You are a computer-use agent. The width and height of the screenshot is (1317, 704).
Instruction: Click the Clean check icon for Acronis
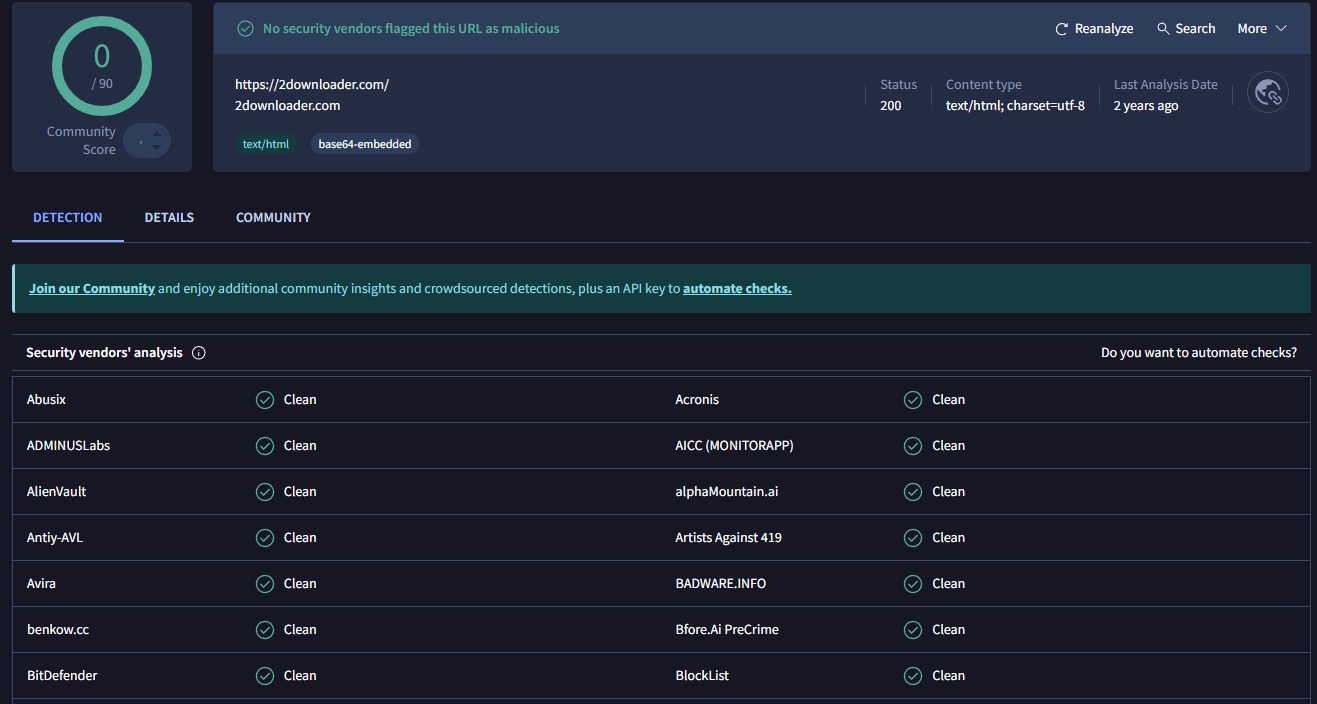pos(913,400)
